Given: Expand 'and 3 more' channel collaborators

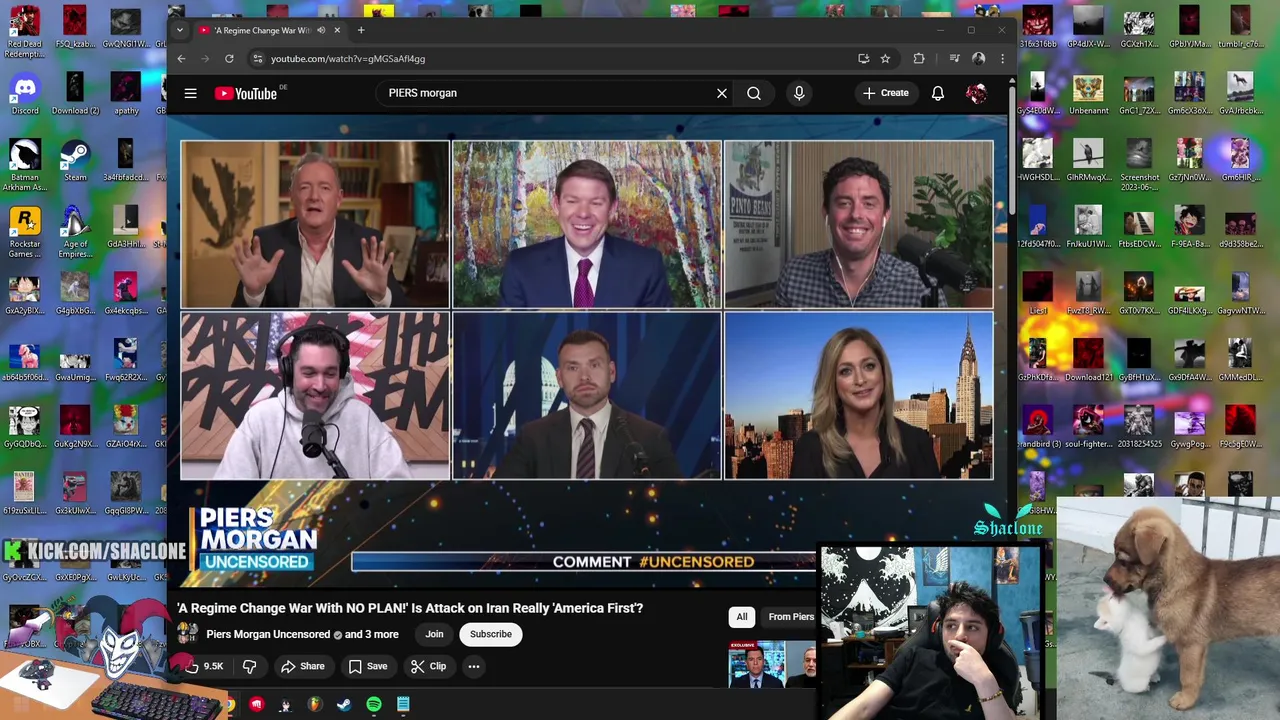Looking at the screenshot, I should (x=372, y=634).
